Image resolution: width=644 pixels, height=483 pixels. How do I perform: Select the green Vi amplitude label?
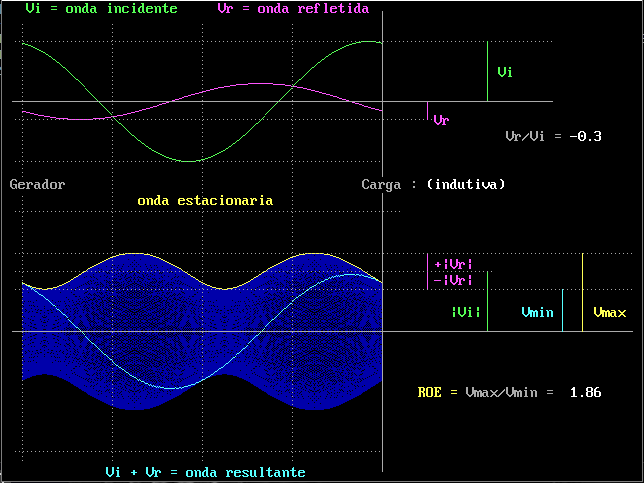click(x=505, y=72)
